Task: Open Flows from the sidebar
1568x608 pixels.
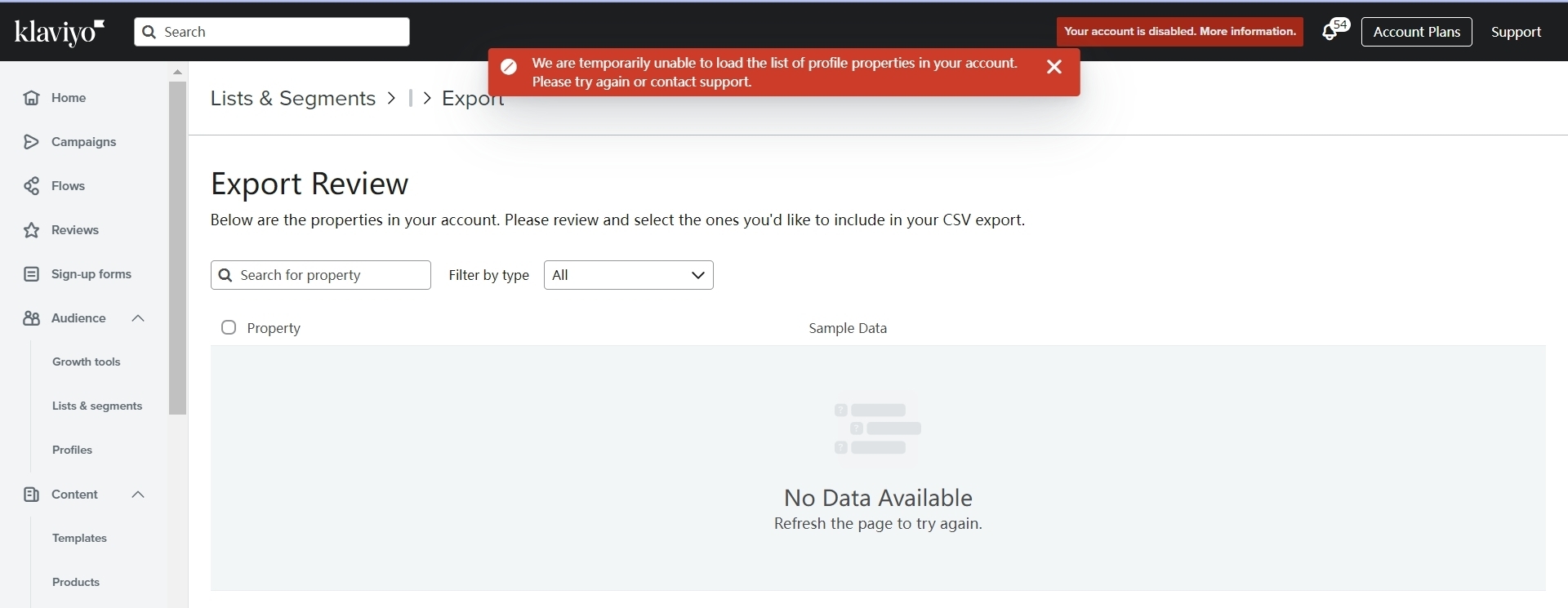Action: coord(68,186)
